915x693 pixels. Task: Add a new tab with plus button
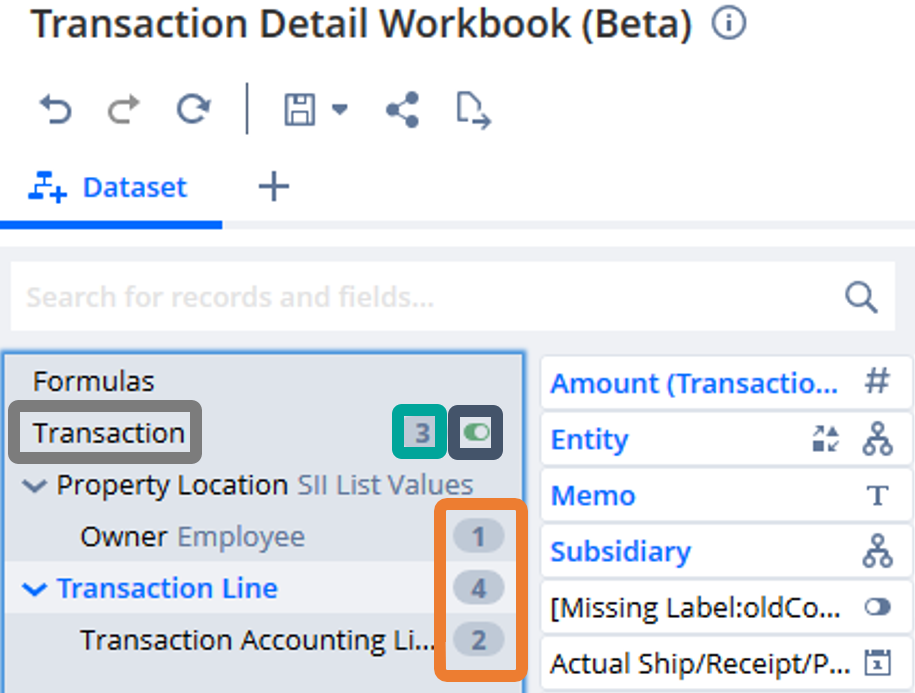click(273, 187)
